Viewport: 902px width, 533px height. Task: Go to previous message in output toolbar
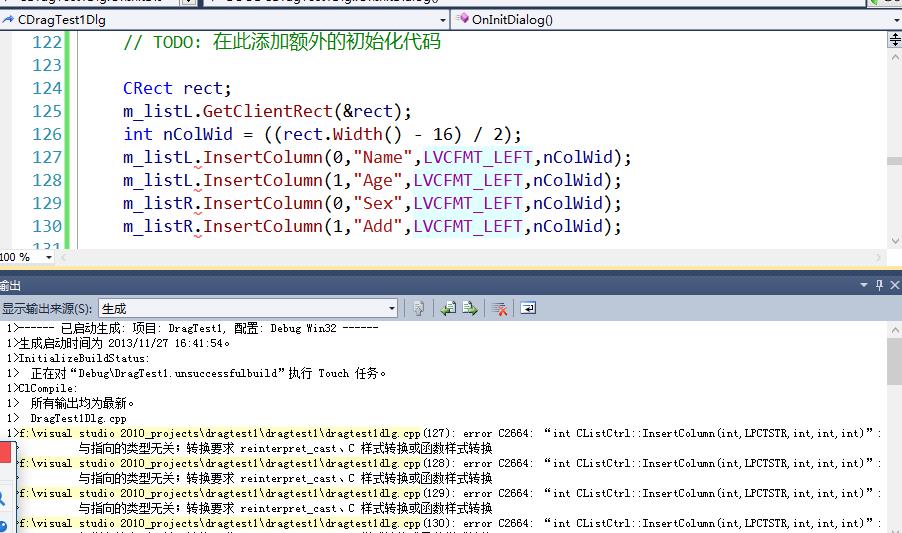pyautogui.click(x=448, y=309)
